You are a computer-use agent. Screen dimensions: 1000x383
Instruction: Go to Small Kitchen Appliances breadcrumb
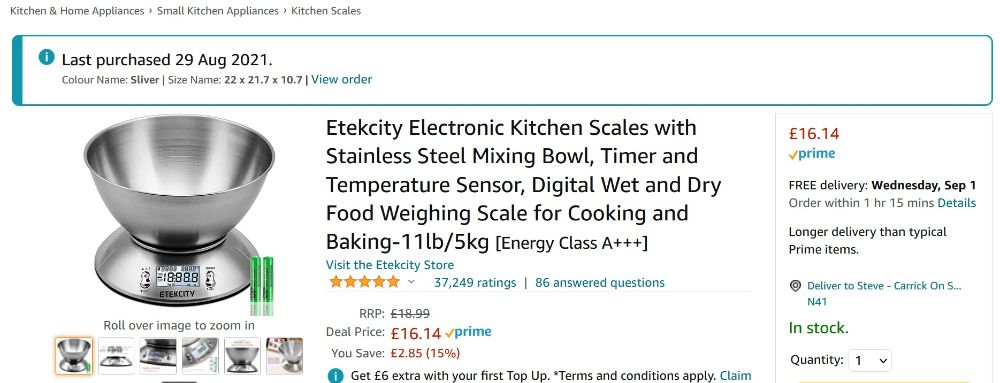[x=217, y=11]
